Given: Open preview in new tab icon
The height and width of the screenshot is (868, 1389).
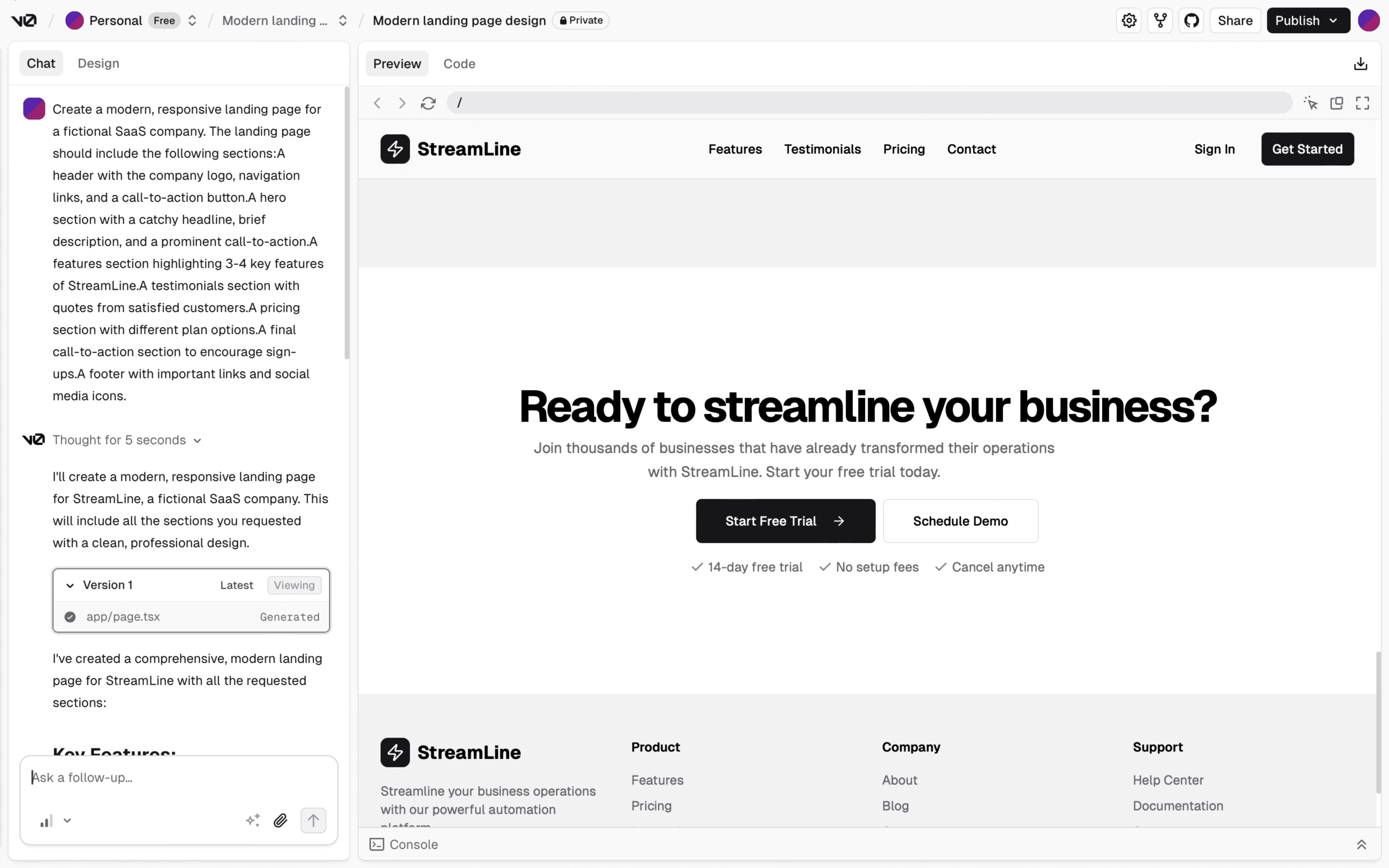Looking at the screenshot, I should pos(1337,103).
